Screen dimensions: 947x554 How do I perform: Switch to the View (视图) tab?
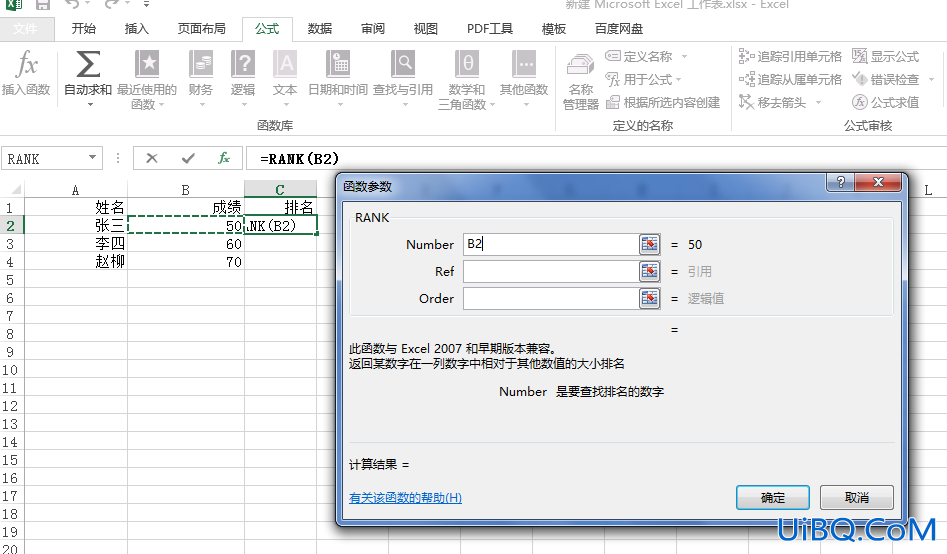point(425,28)
